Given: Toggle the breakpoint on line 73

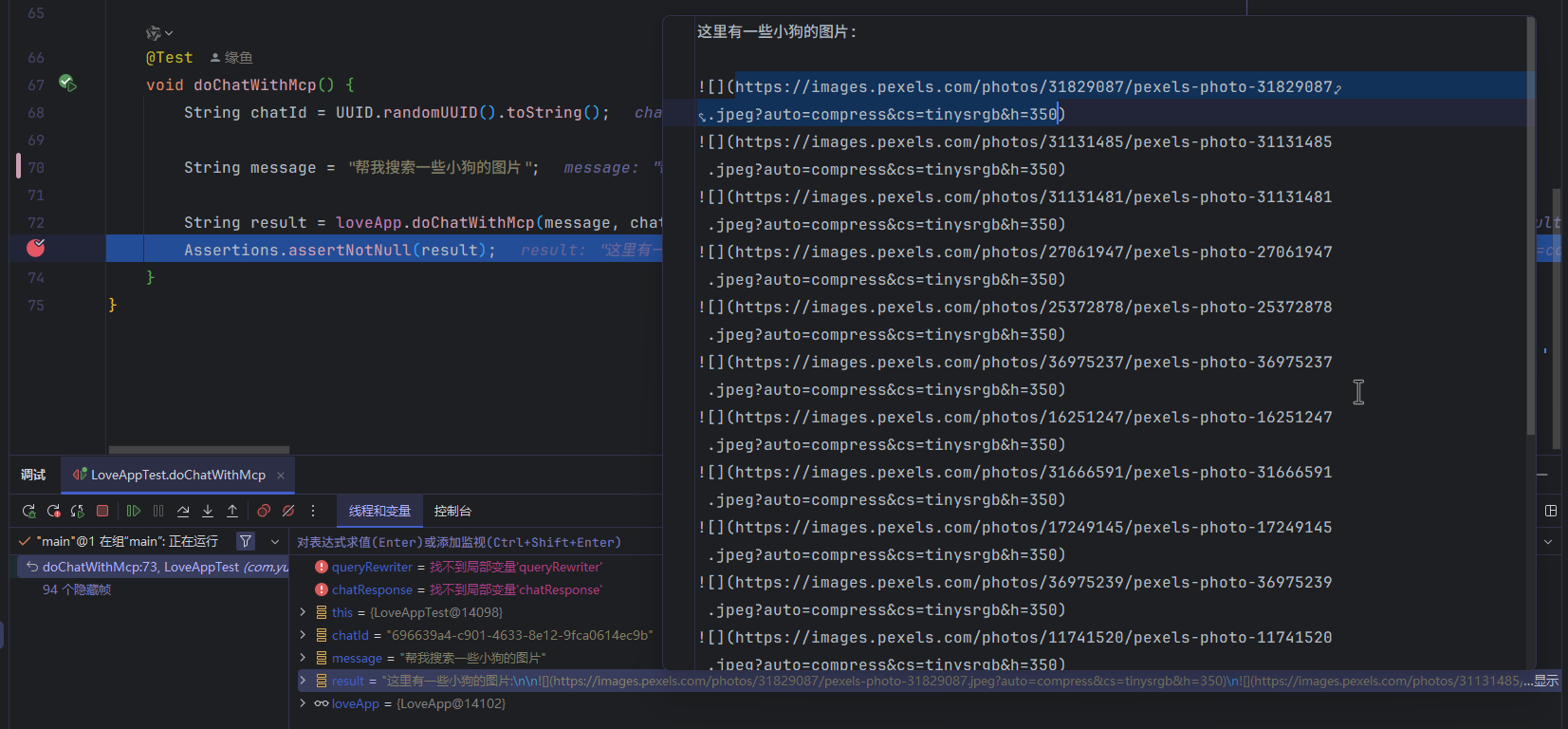Looking at the screenshot, I should (x=36, y=249).
